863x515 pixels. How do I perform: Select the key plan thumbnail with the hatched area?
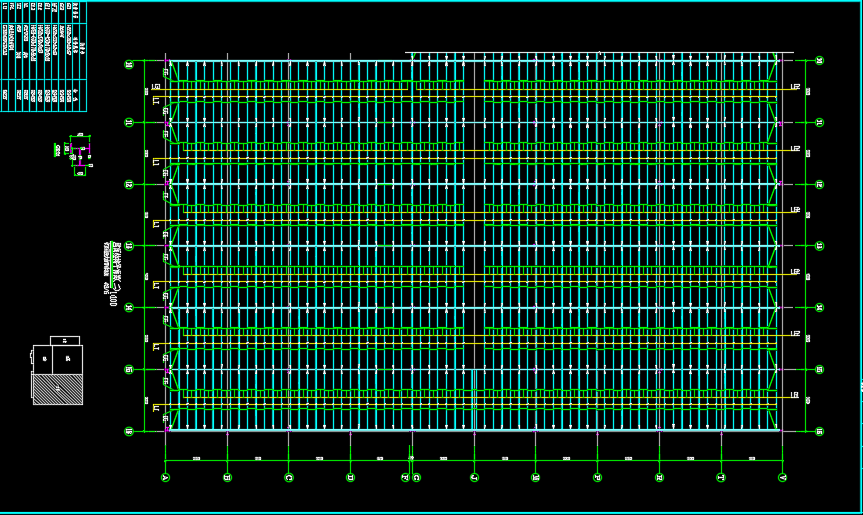point(57,370)
